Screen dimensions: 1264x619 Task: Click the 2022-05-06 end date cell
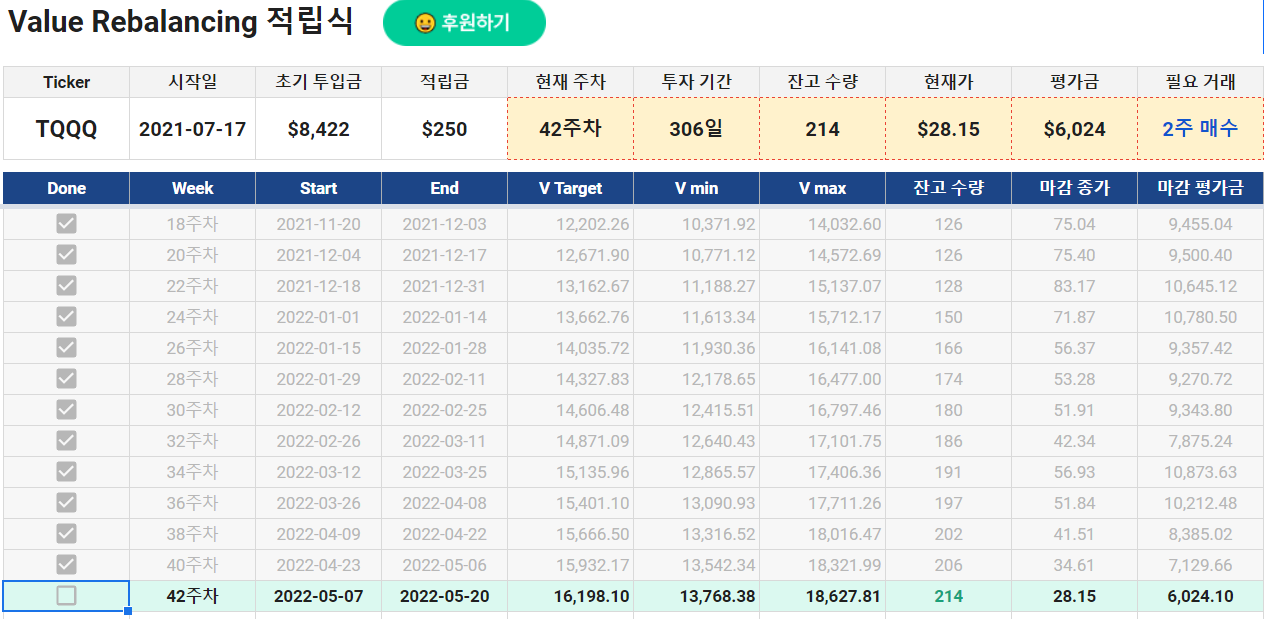[444, 565]
